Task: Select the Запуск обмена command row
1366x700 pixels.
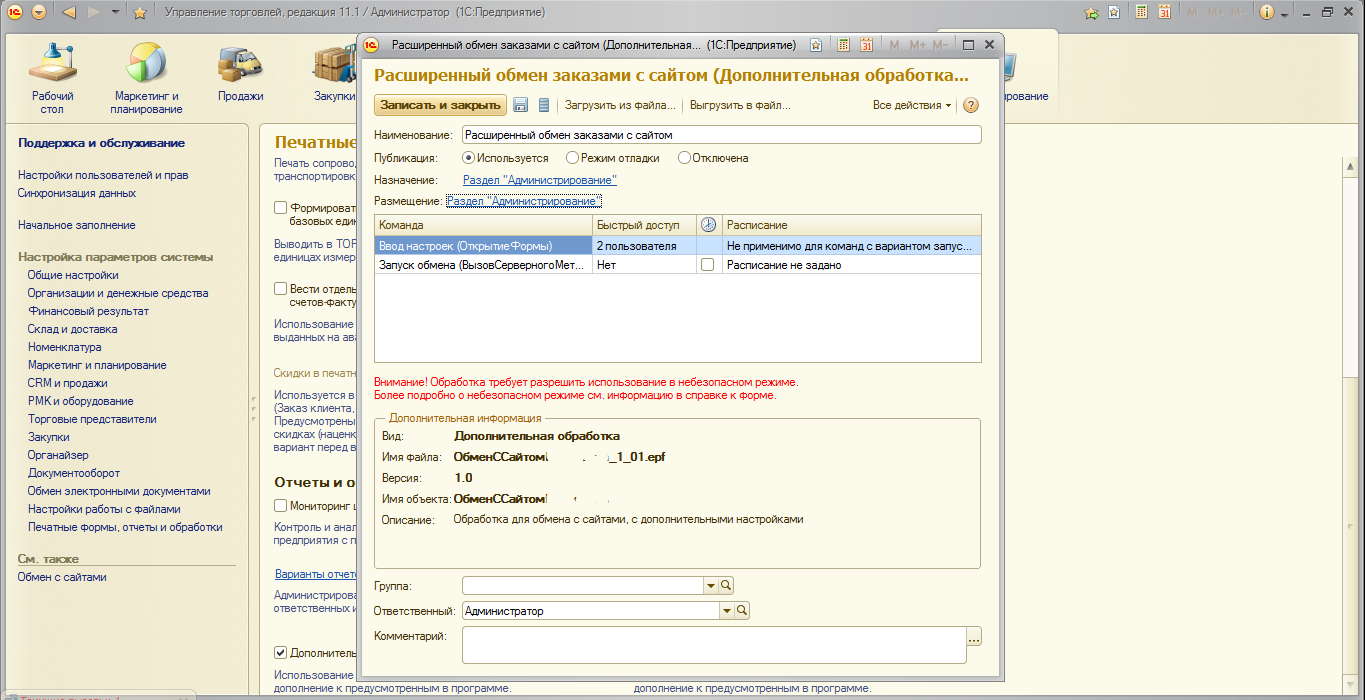Action: coord(677,265)
